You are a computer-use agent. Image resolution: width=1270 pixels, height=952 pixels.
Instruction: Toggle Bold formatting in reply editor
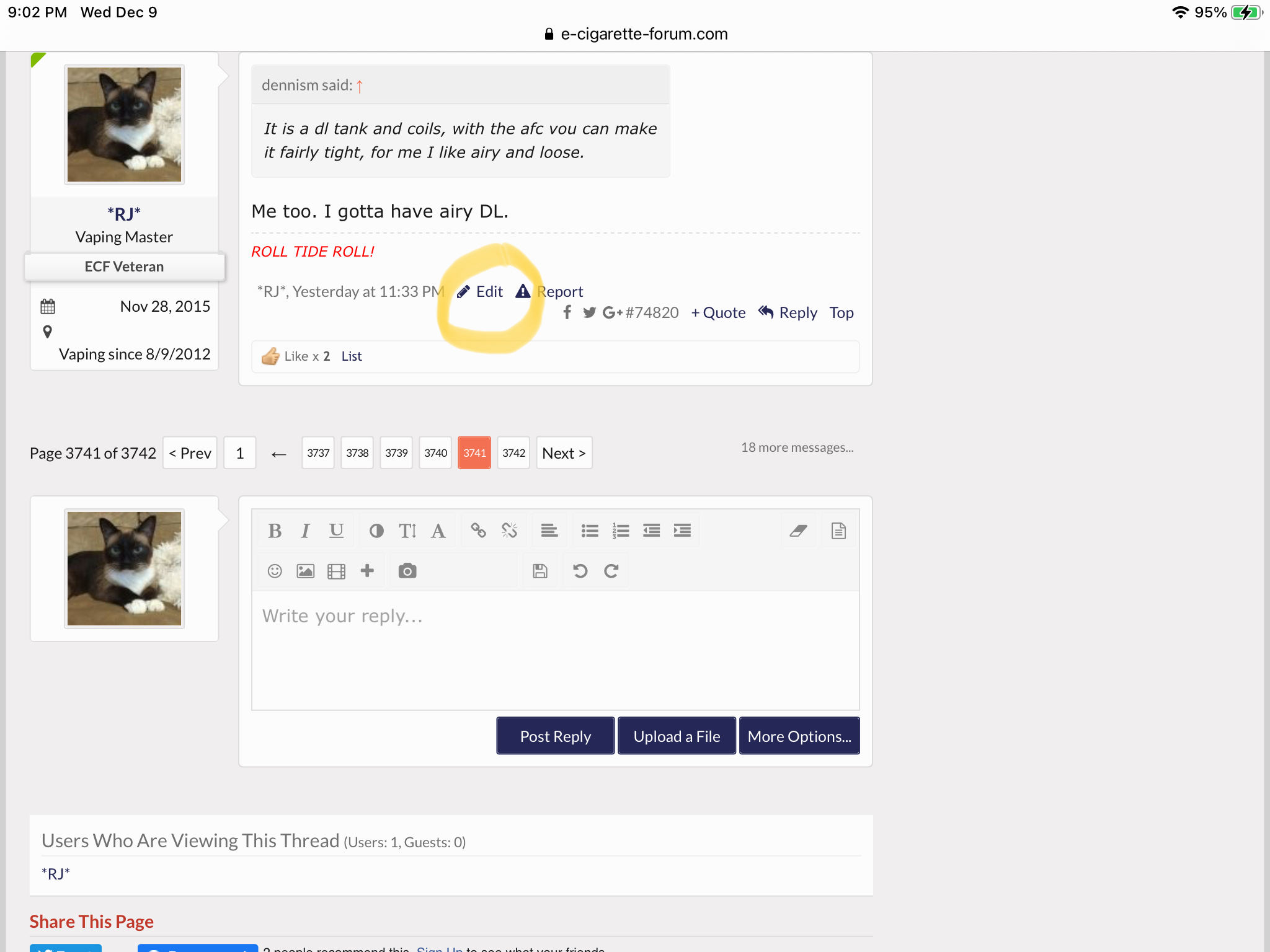click(x=275, y=531)
